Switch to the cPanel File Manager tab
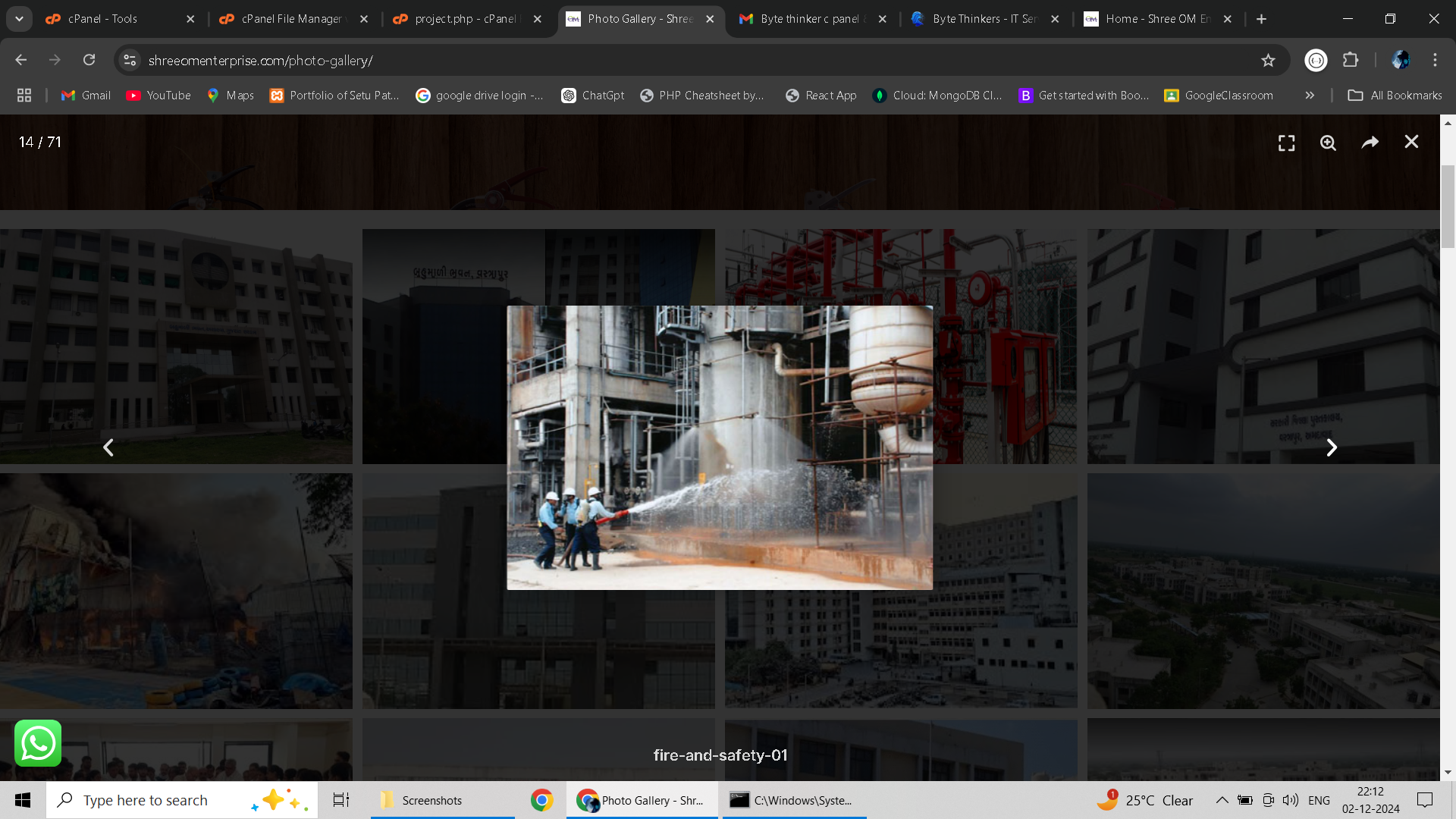 point(292,19)
